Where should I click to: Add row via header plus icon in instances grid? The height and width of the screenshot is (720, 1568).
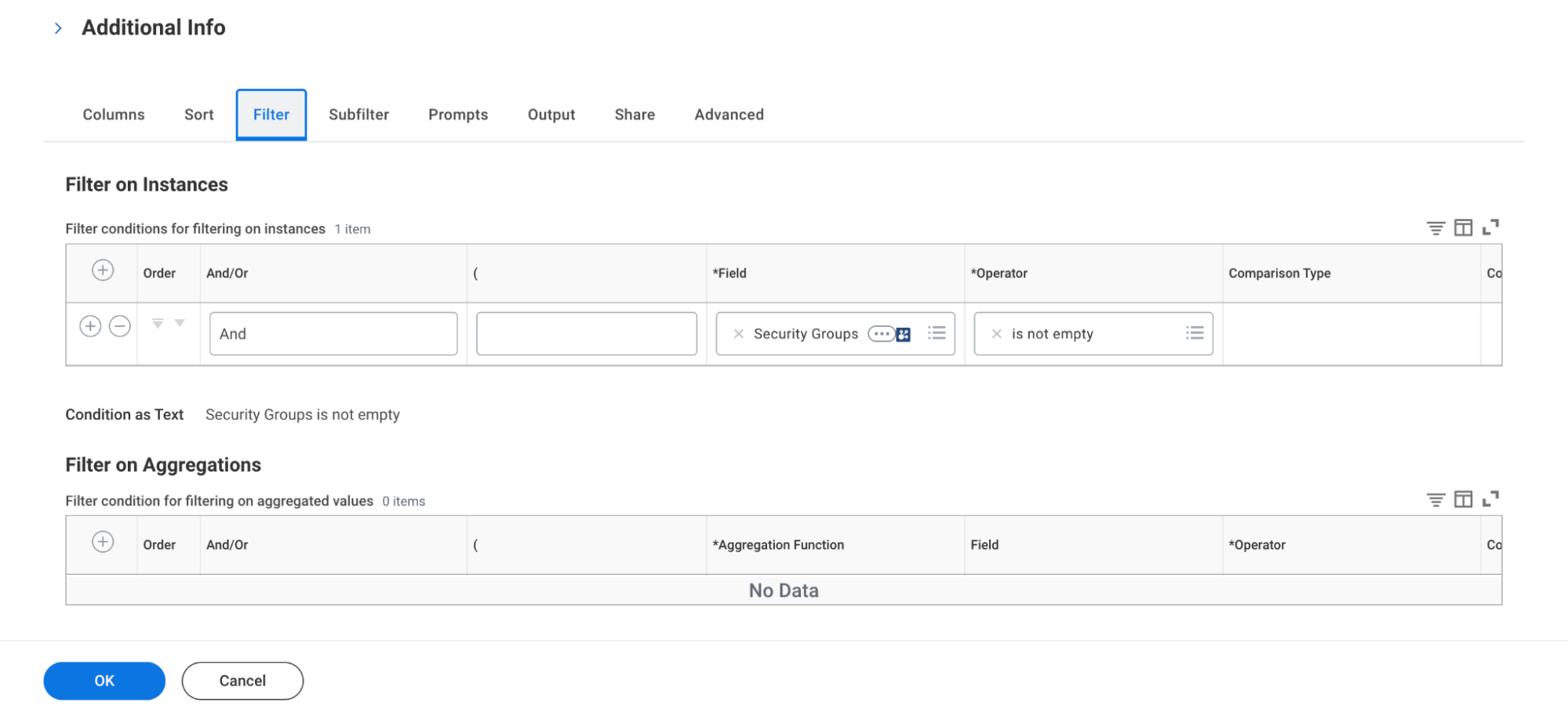103,271
